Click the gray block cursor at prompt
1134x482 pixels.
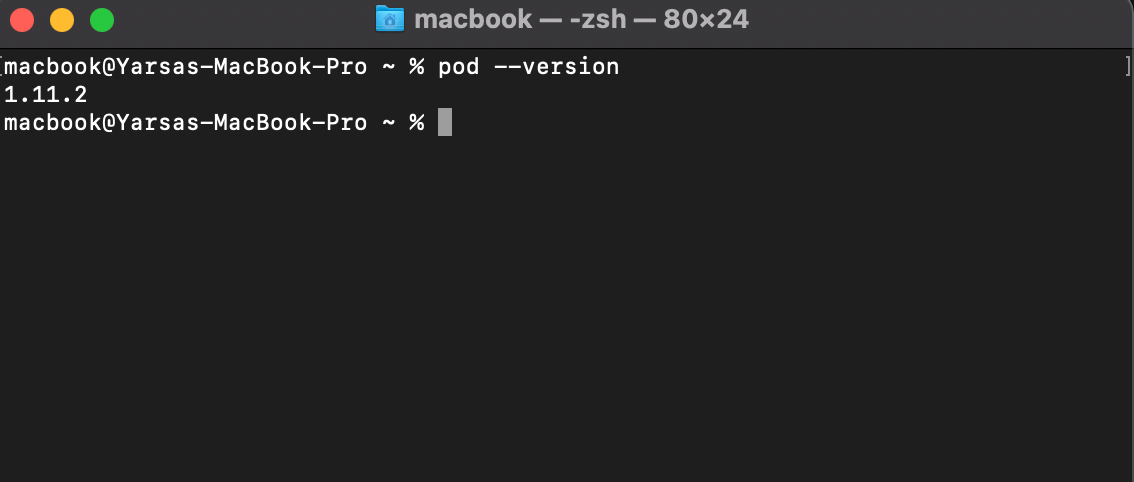tap(445, 122)
